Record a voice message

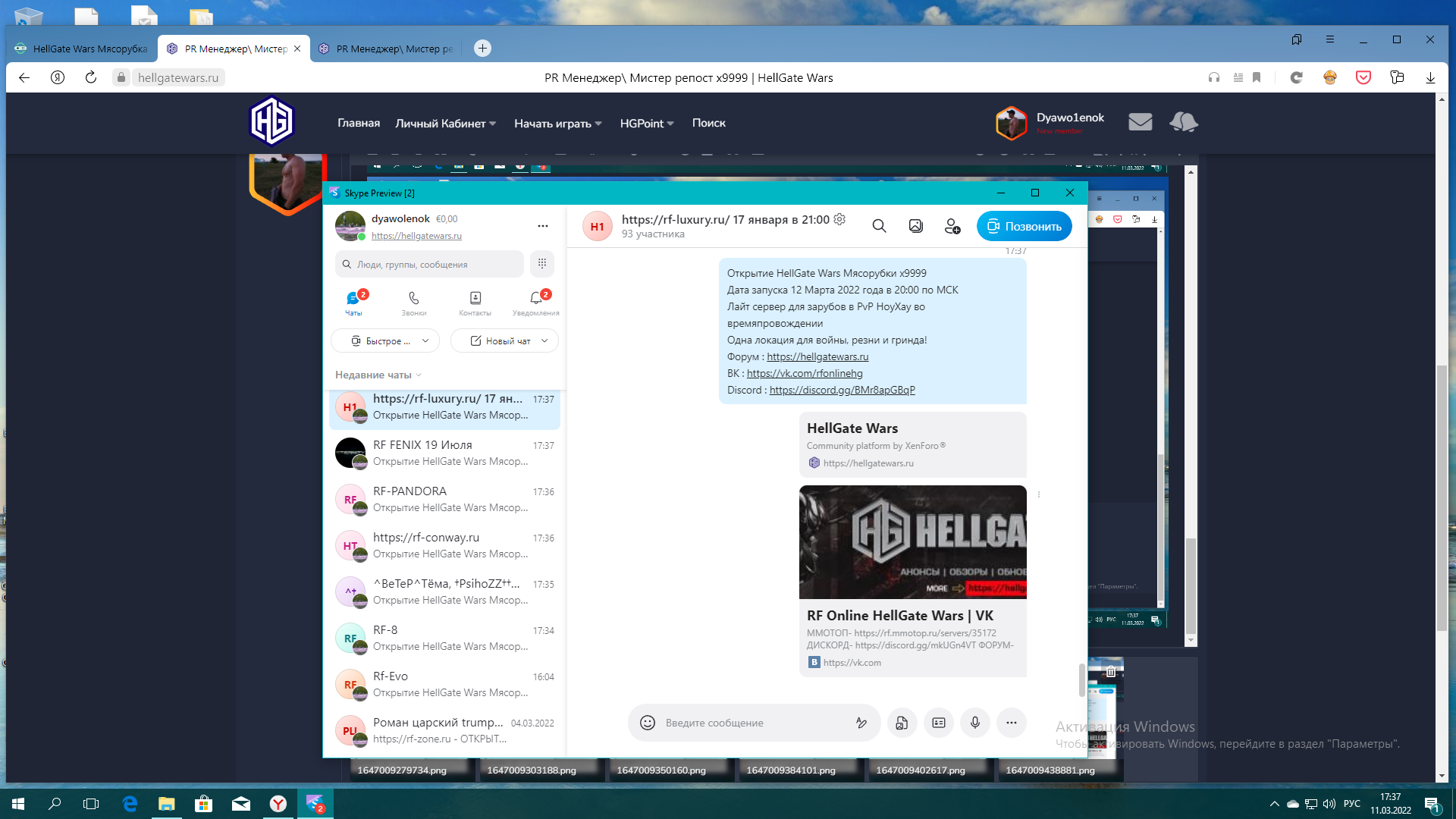(x=975, y=723)
